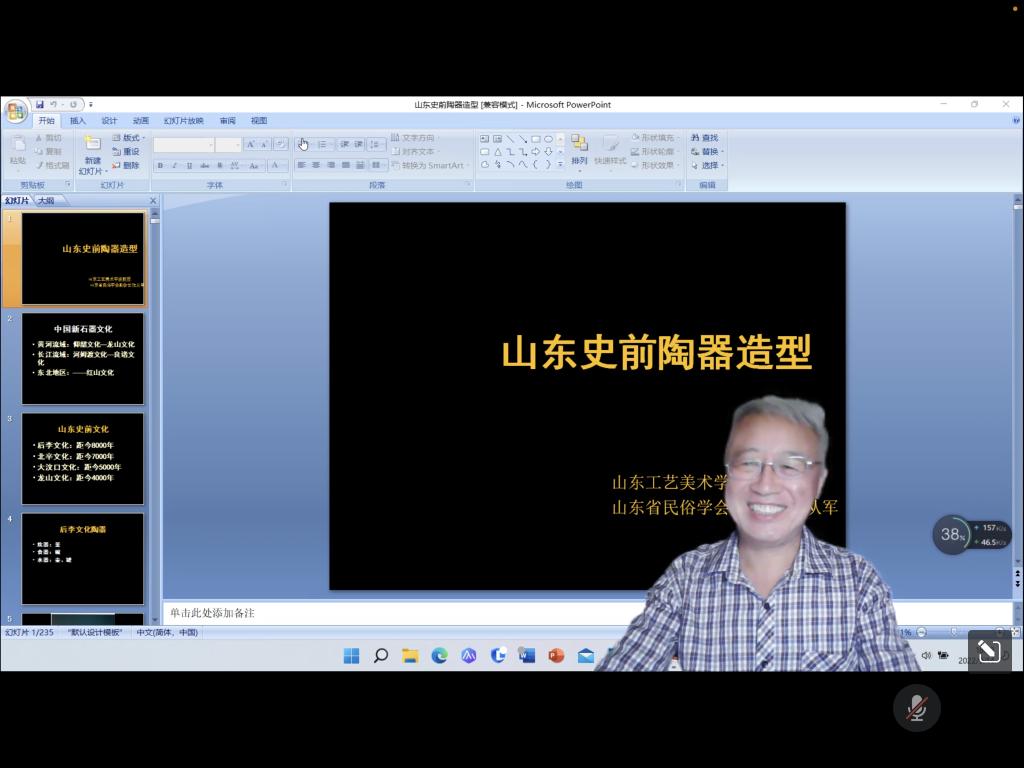The image size is (1024, 768).
Task: Click the PowerPoint help question mark icon
Action: click(1015, 121)
